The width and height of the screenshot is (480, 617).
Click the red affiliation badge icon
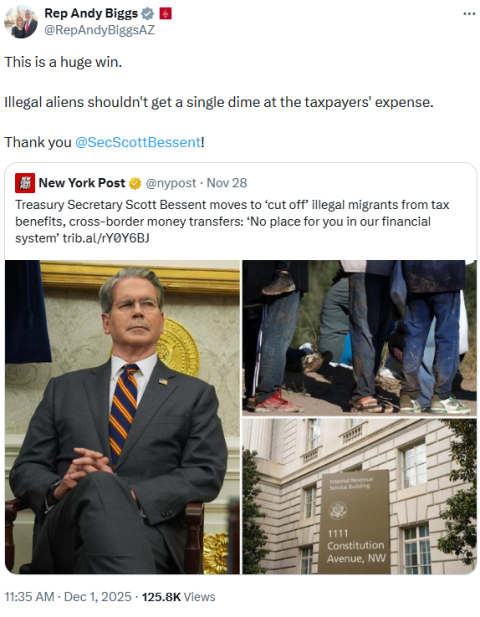pyautogui.click(x=165, y=14)
